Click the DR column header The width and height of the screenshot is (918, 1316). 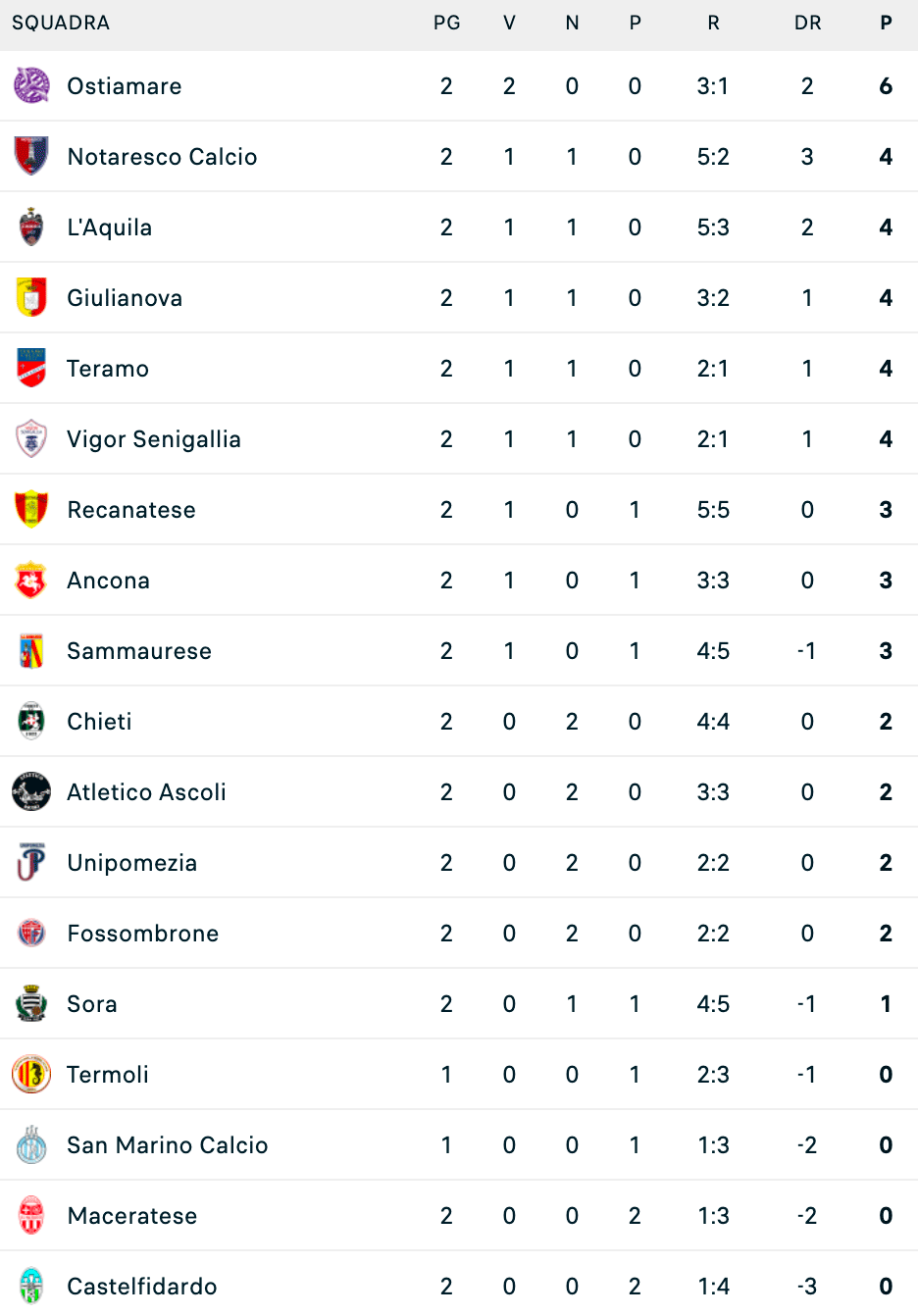pos(808,23)
